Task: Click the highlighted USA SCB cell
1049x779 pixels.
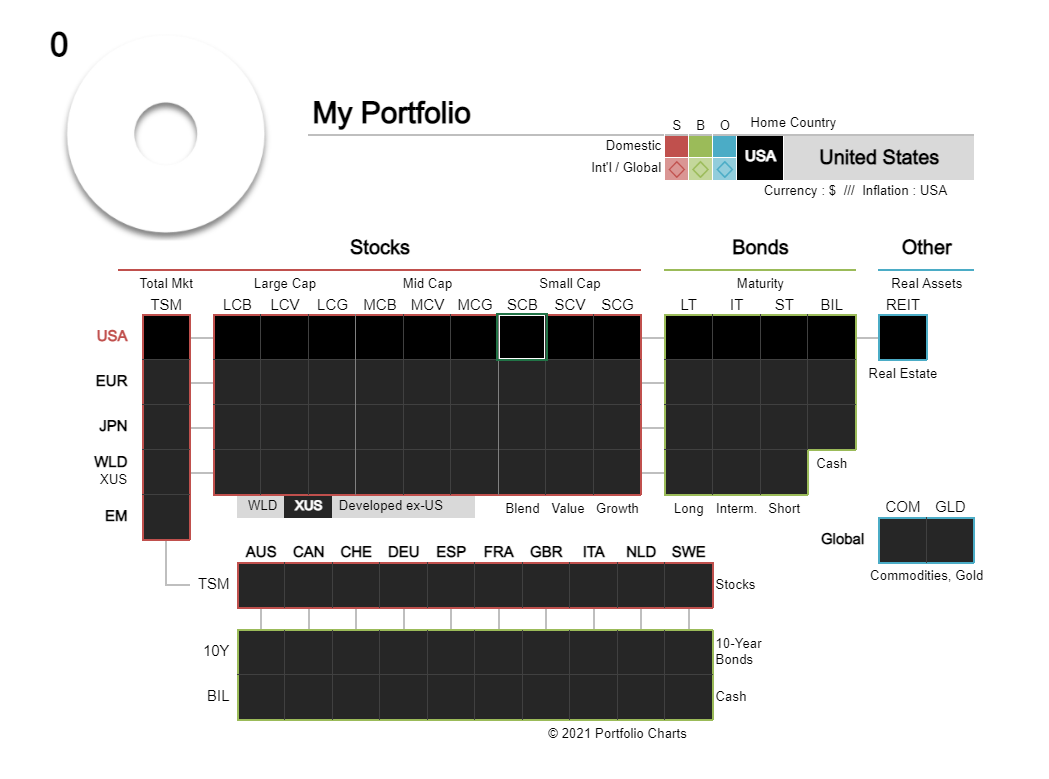Action: coord(522,337)
